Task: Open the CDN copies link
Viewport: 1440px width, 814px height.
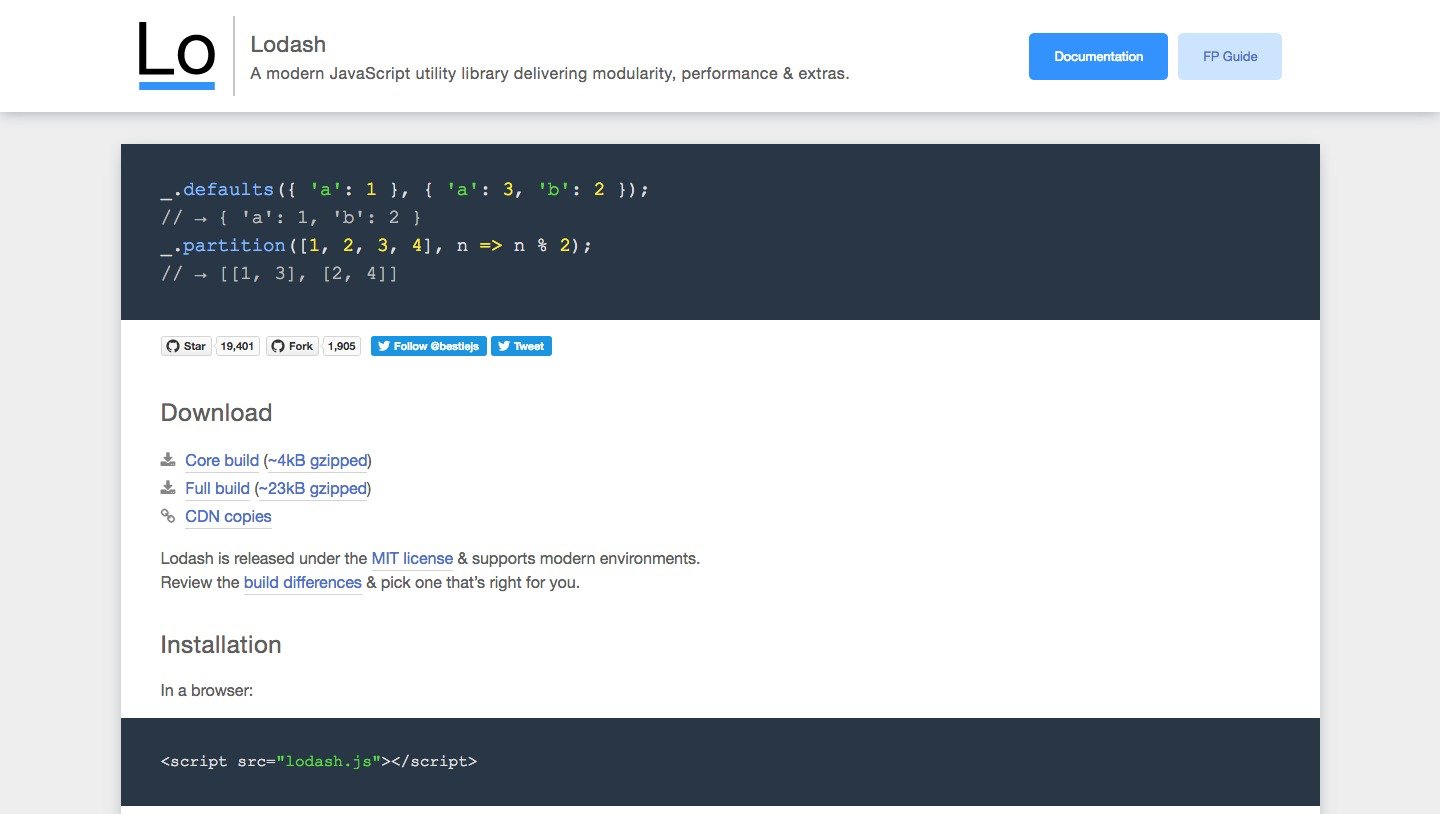Action: [228, 516]
